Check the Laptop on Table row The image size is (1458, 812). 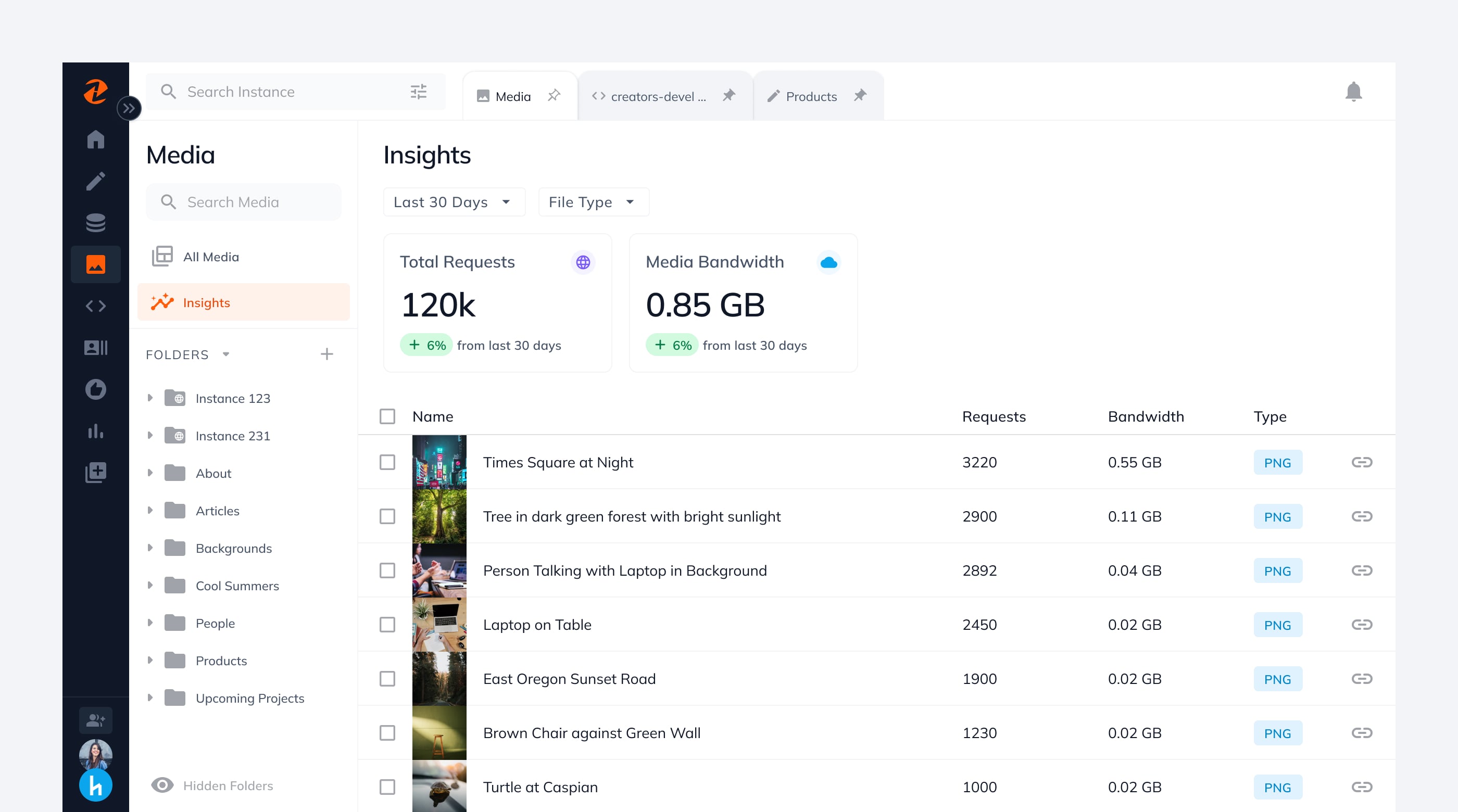[387, 625]
